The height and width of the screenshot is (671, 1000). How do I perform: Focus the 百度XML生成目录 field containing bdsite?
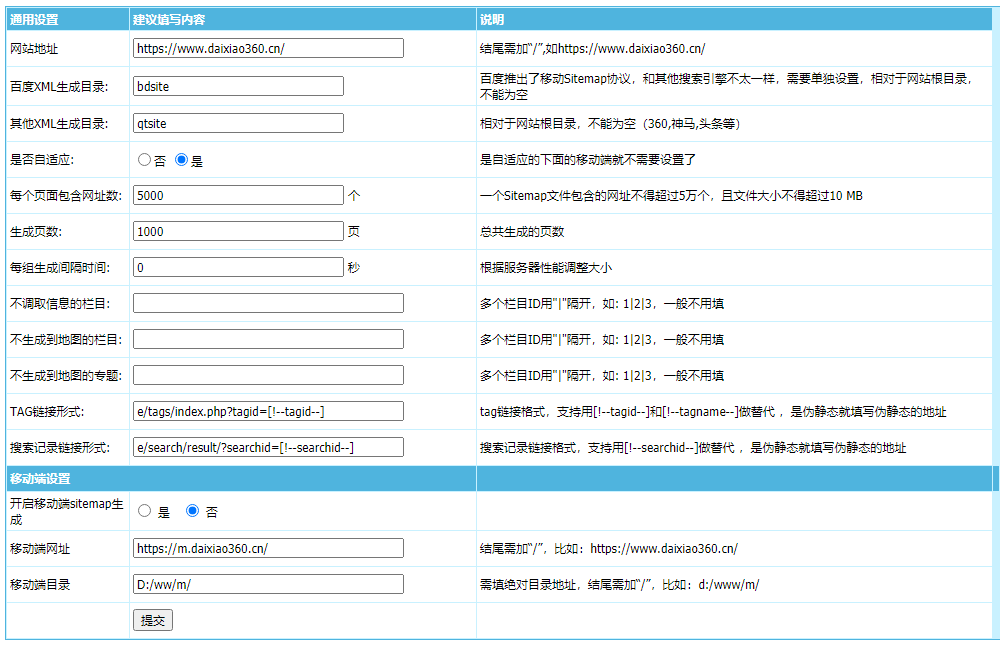(x=238, y=86)
